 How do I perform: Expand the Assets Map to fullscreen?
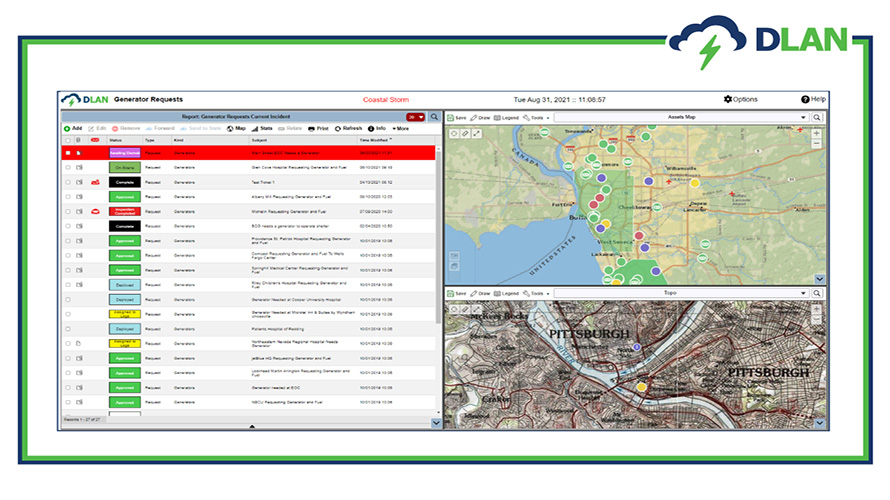(x=476, y=133)
